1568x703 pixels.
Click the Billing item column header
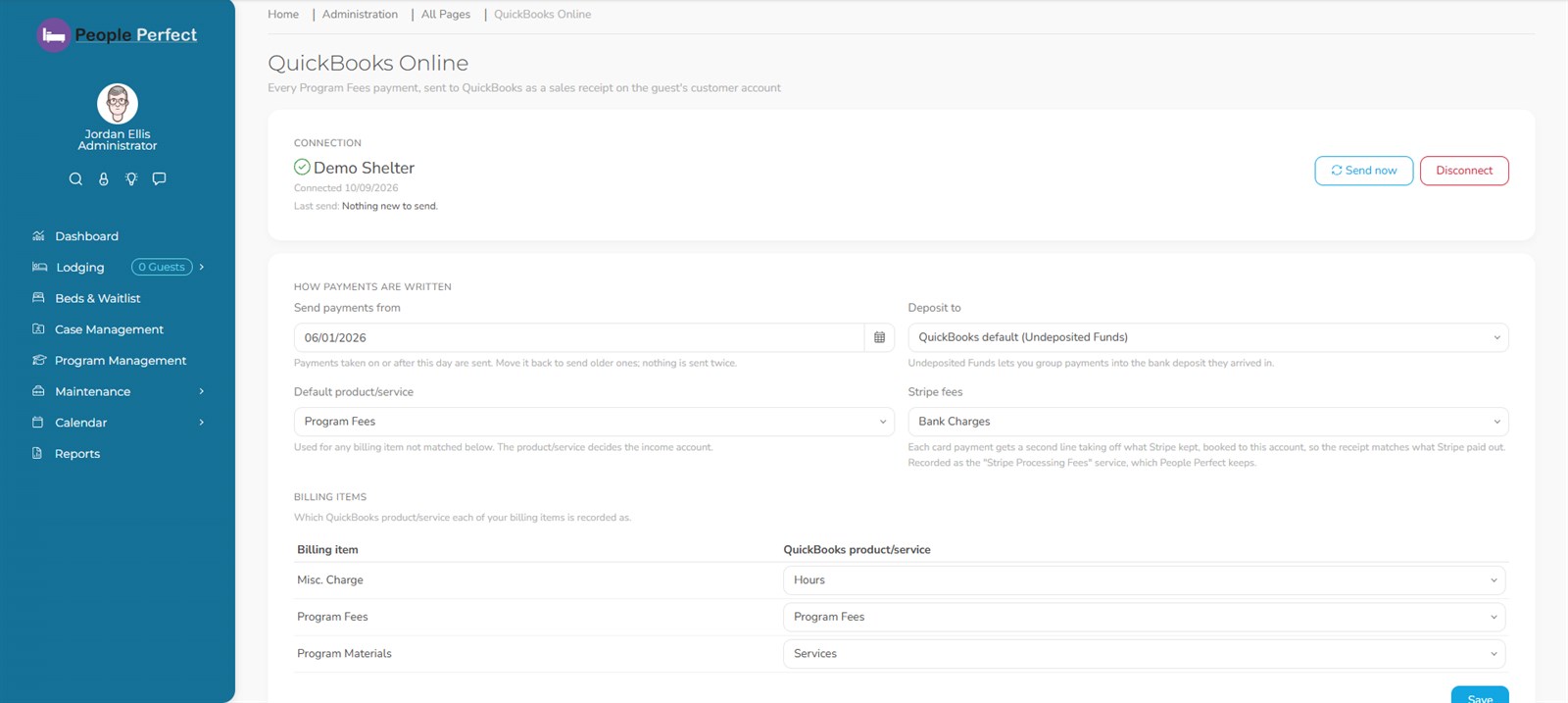tap(327, 550)
